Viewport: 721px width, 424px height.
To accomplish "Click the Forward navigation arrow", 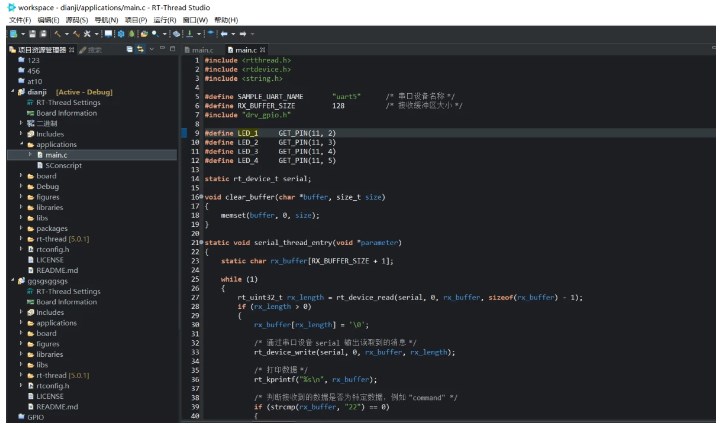I will click(243, 34).
